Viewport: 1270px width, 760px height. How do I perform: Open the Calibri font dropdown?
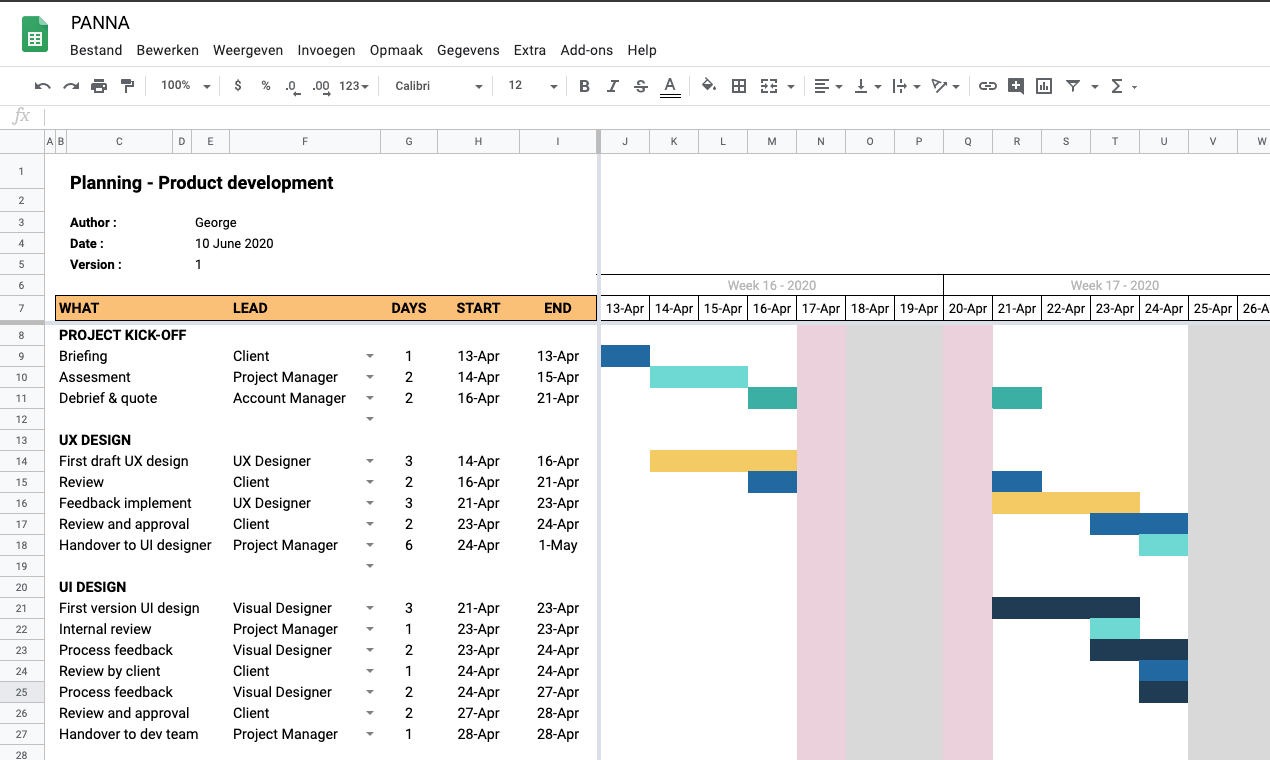pos(439,86)
